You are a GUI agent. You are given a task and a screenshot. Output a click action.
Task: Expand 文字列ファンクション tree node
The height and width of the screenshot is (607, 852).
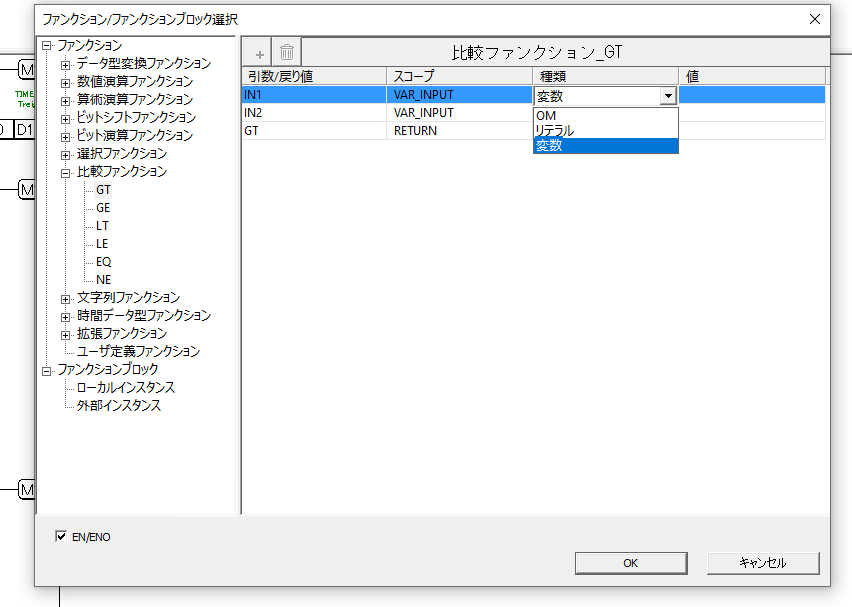tap(66, 298)
